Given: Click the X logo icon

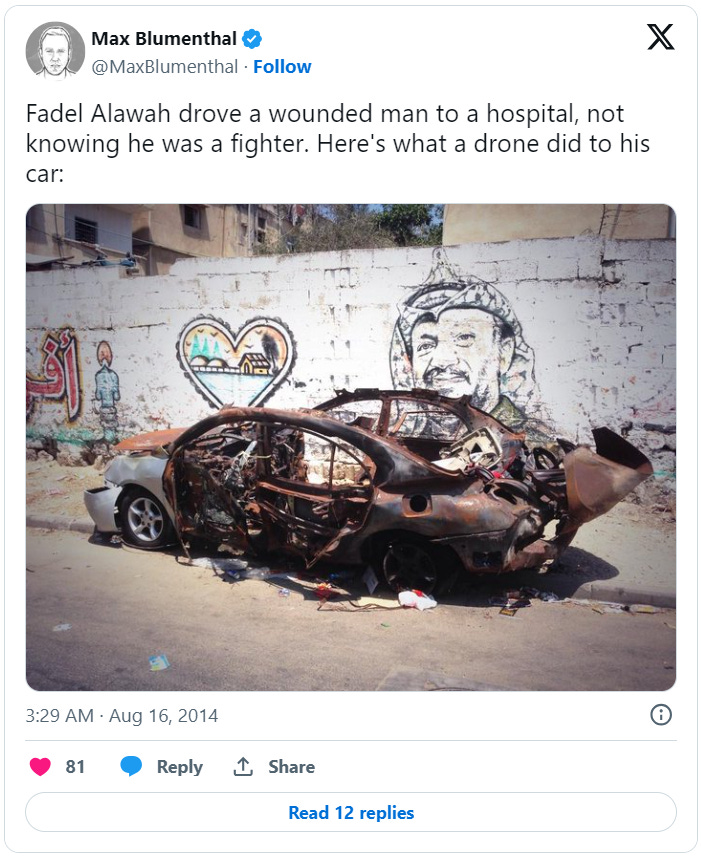Looking at the screenshot, I should (x=660, y=37).
